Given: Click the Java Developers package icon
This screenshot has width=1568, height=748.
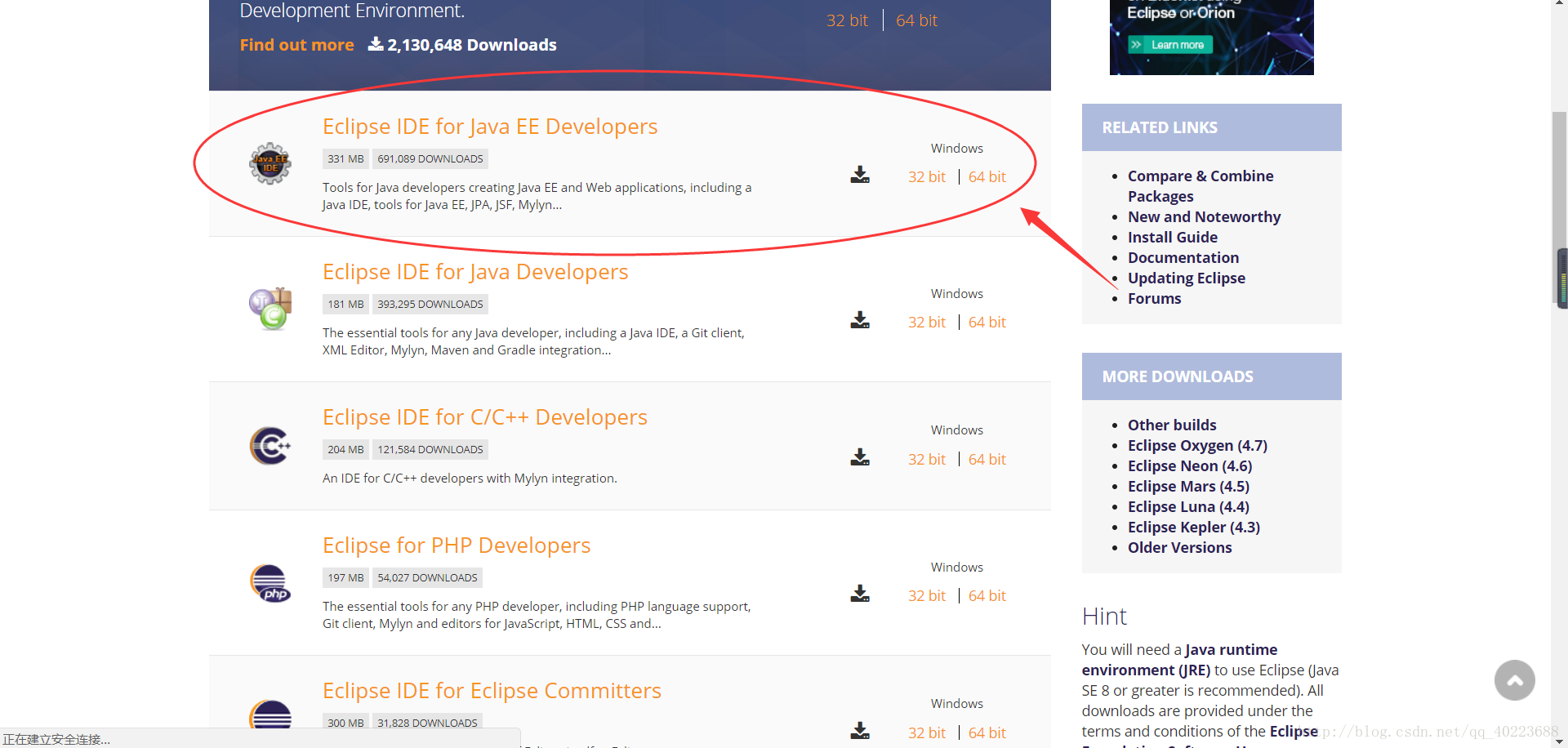Looking at the screenshot, I should coord(270,309).
